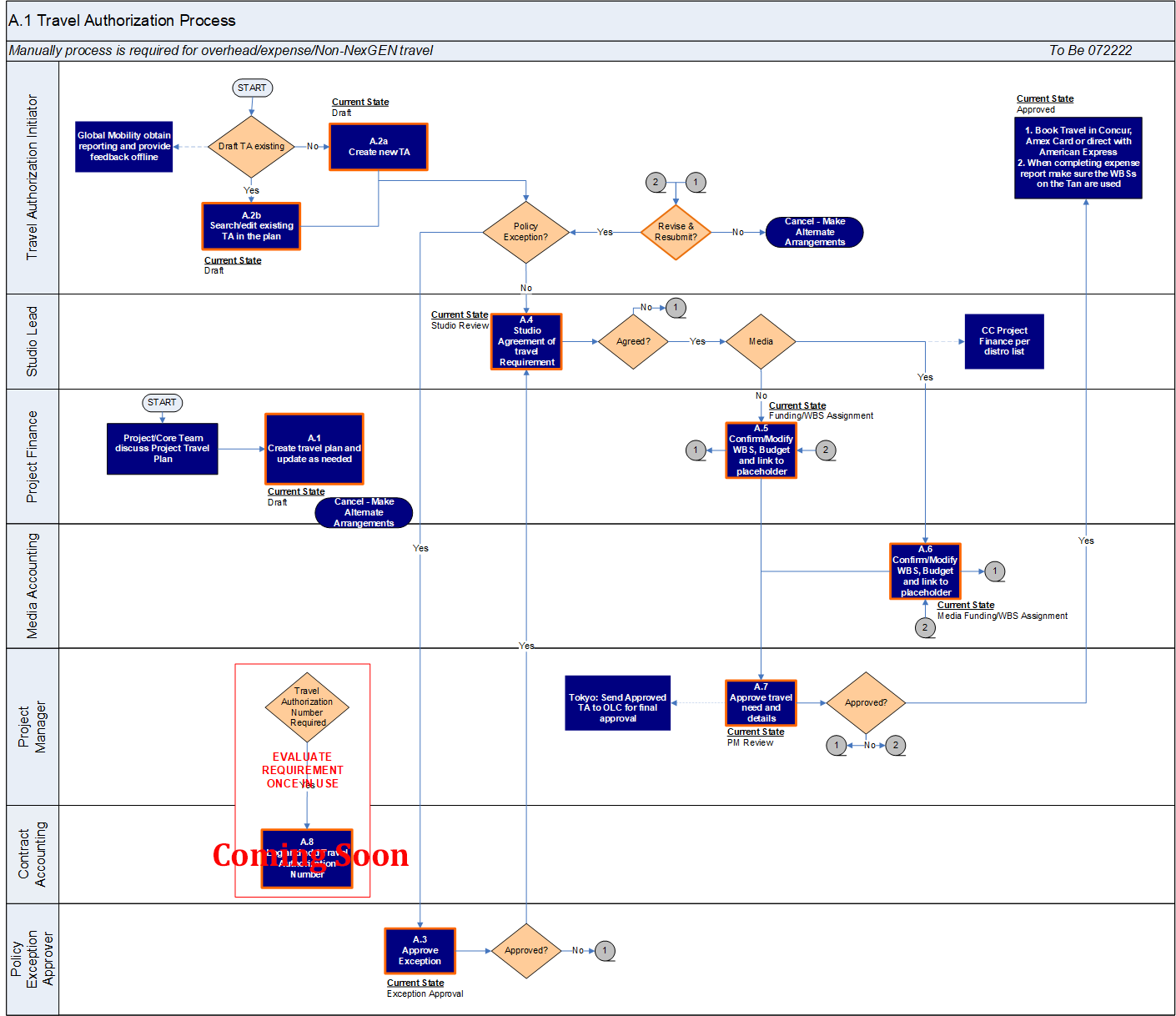Click the Revise & Resubmit? decision diamond
Screen dimensions: 1176x1016
coord(676,232)
